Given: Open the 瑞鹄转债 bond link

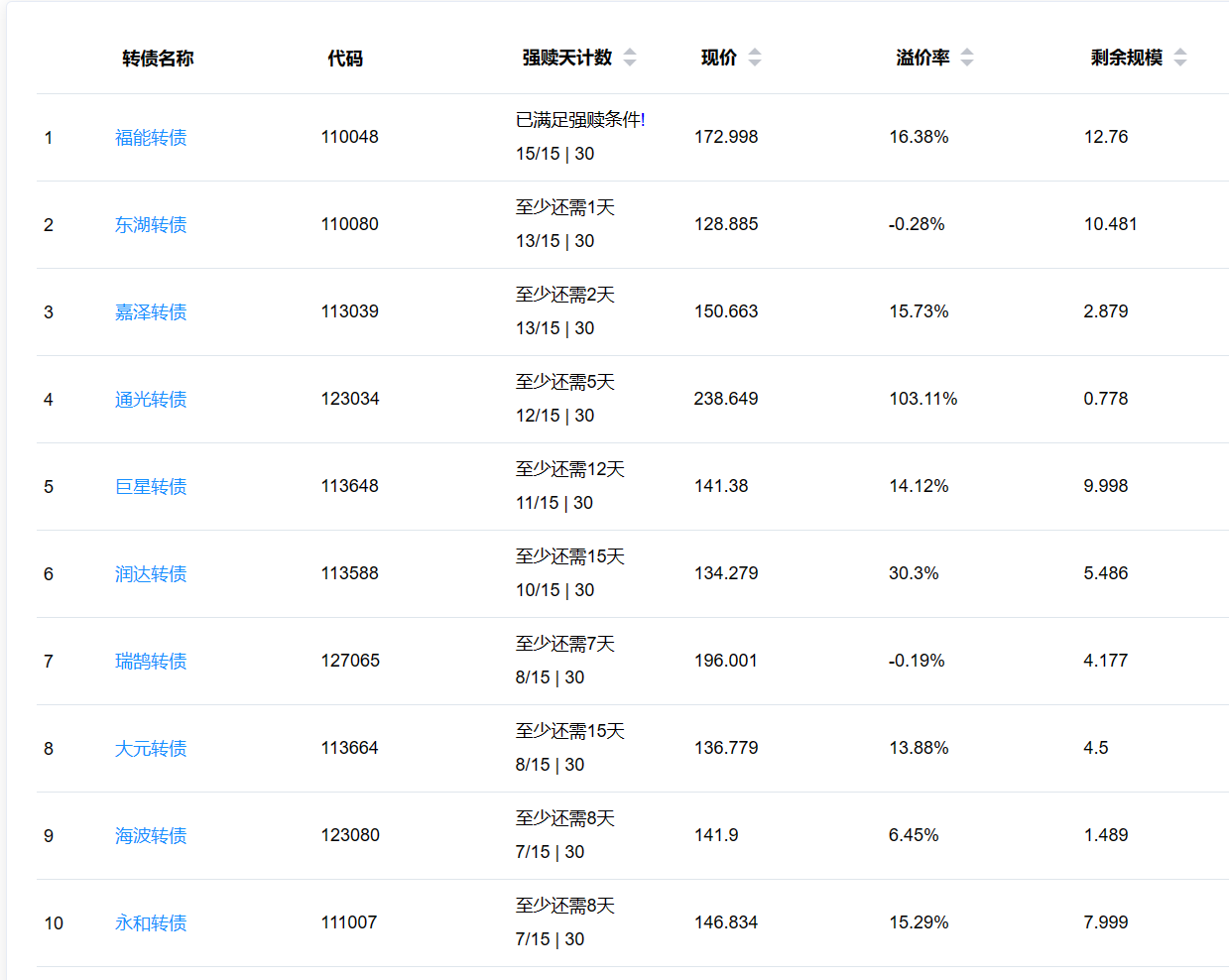Looking at the screenshot, I should click(x=151, y=662).
